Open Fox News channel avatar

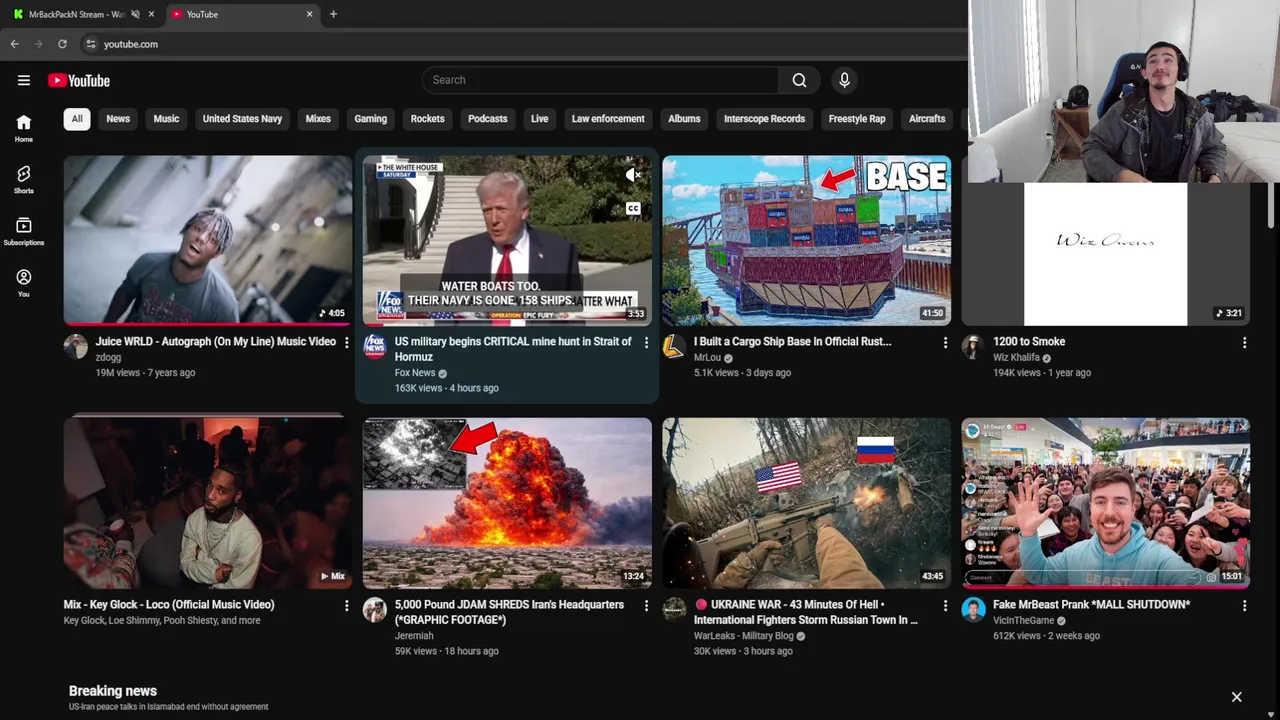(375, 346)
